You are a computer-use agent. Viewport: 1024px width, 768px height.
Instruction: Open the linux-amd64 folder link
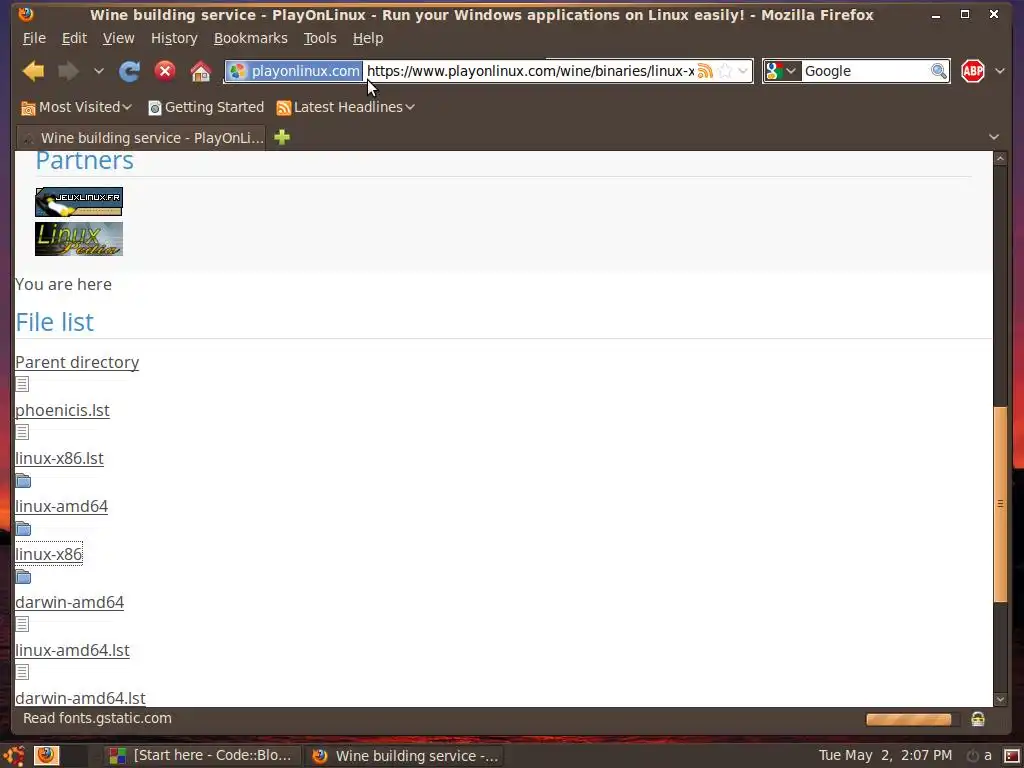pyautogui.click(x=61, y=506)
